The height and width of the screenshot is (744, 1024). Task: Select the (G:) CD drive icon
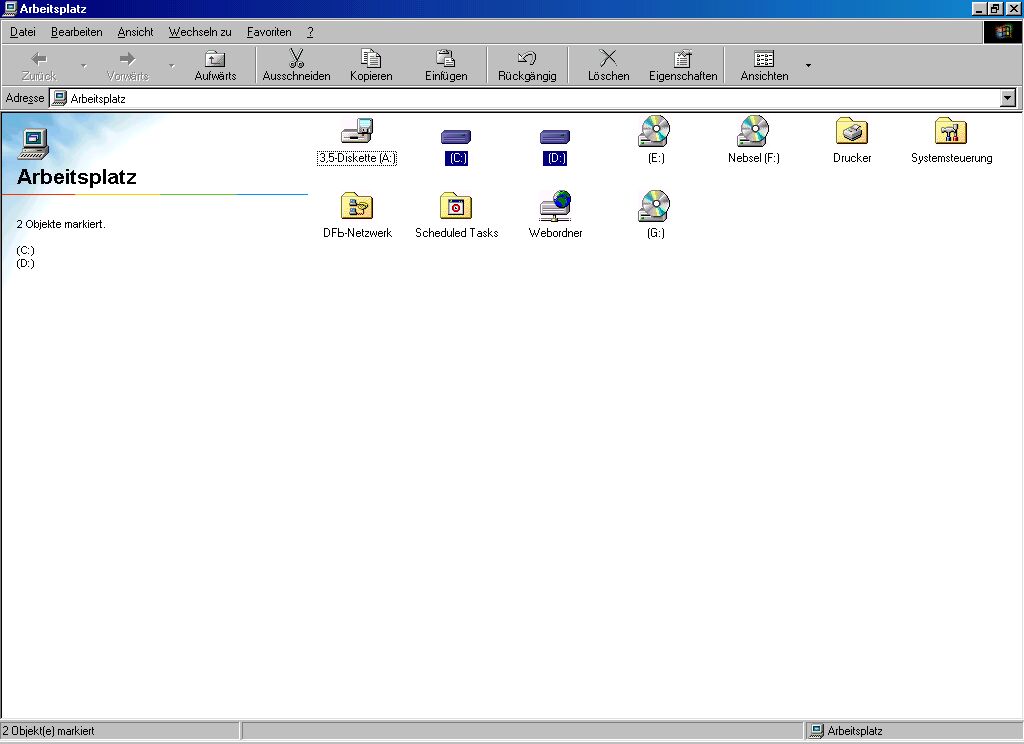coord(654,206)
